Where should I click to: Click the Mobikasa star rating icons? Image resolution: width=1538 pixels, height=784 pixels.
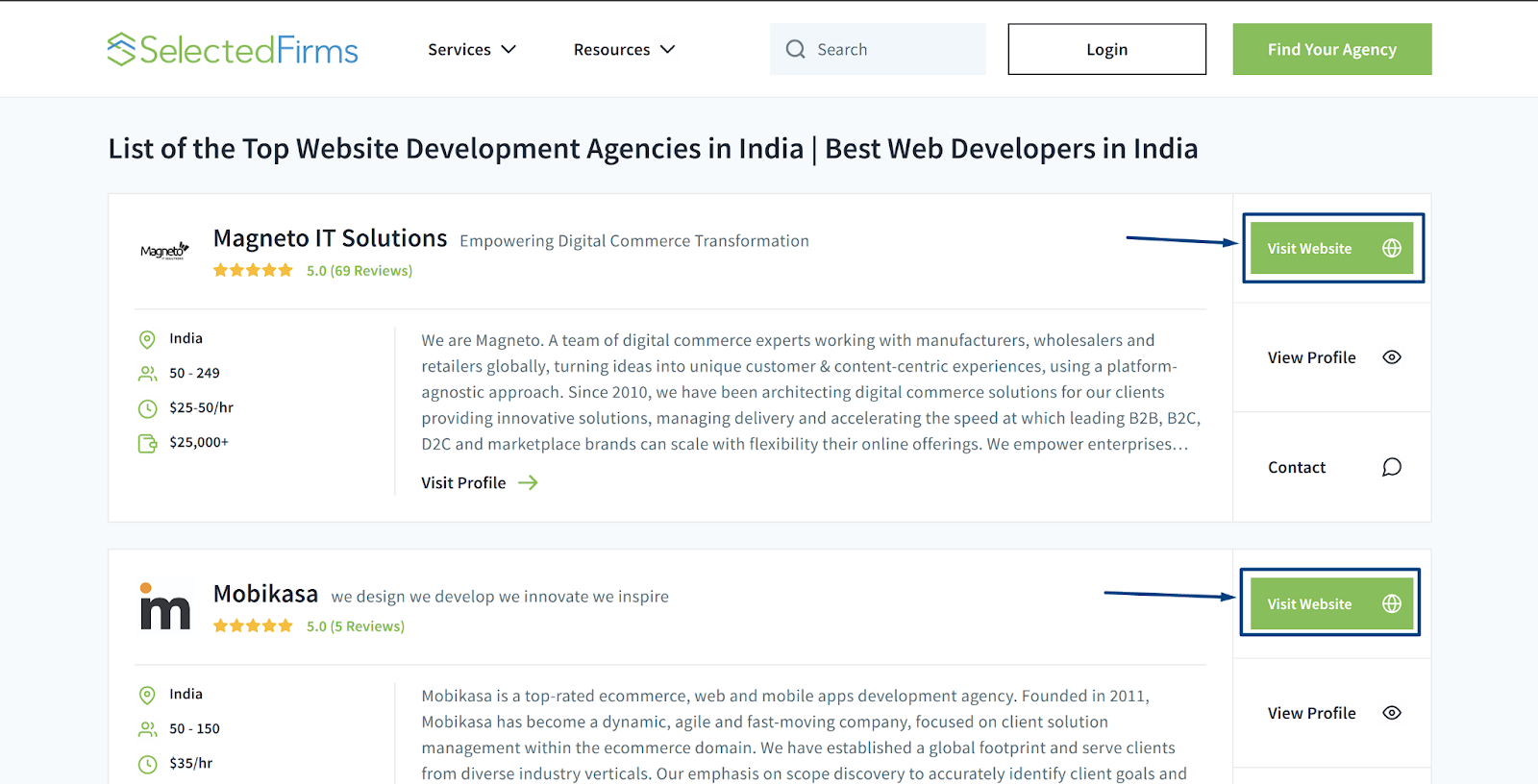tap(253, 626)
